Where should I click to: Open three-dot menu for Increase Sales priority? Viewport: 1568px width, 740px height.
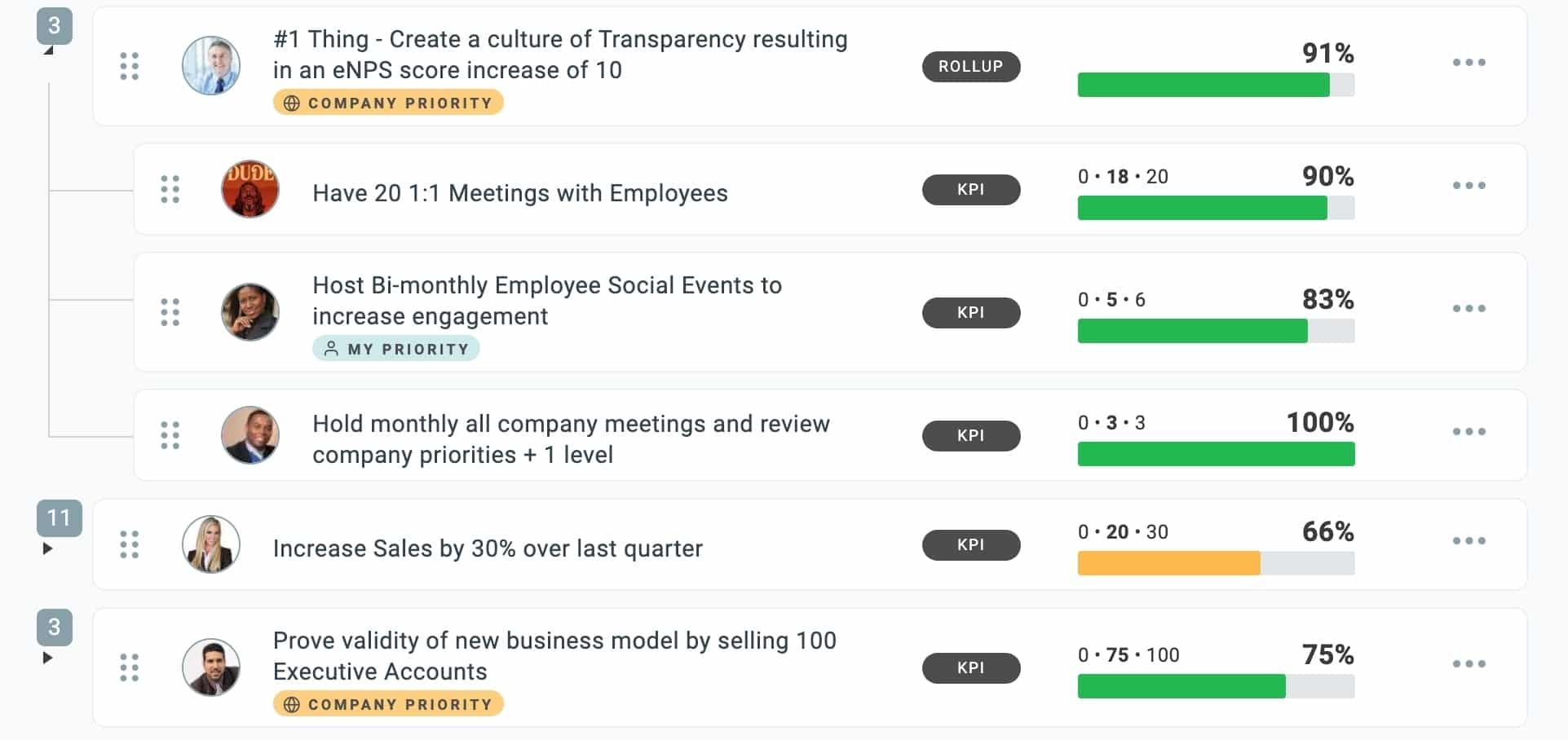1469,541
